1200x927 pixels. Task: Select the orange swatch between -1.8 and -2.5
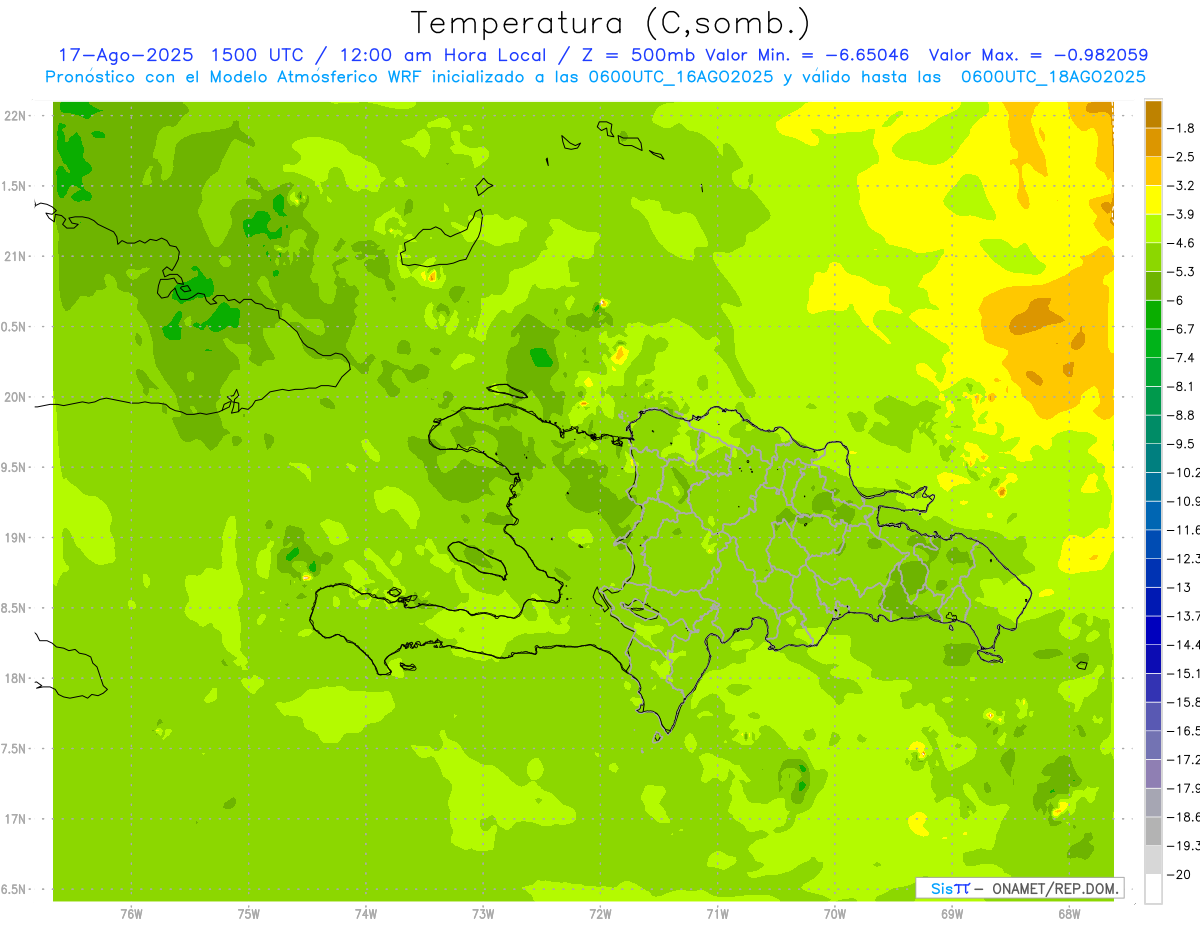1153,143
